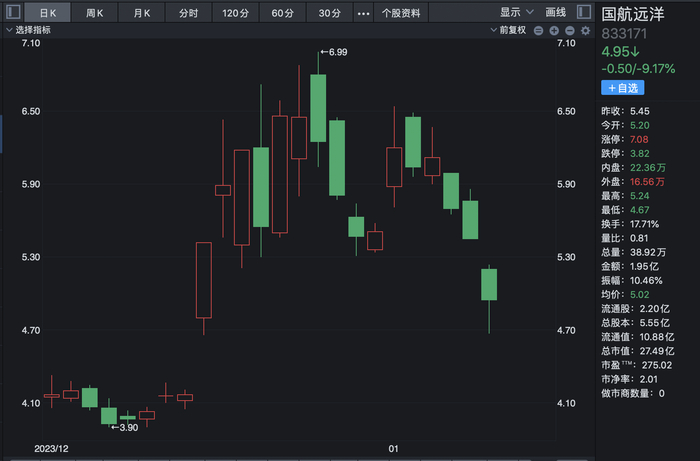Open the 个股资料 stock info tab
This screenshot has height=461, width=700.
click(x=400, y=13)
